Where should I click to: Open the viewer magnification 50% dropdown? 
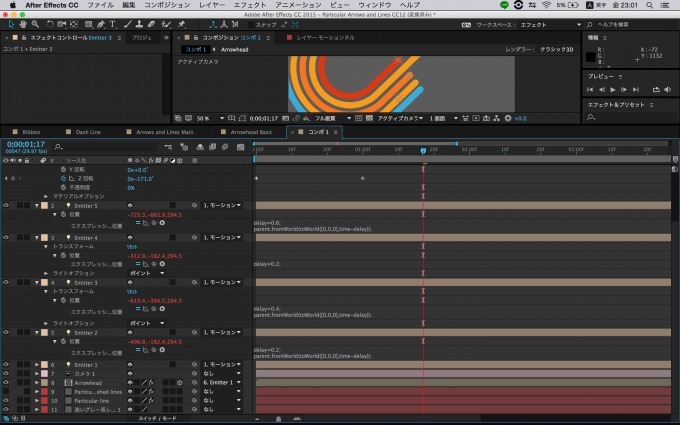click(x=203, y=118)
